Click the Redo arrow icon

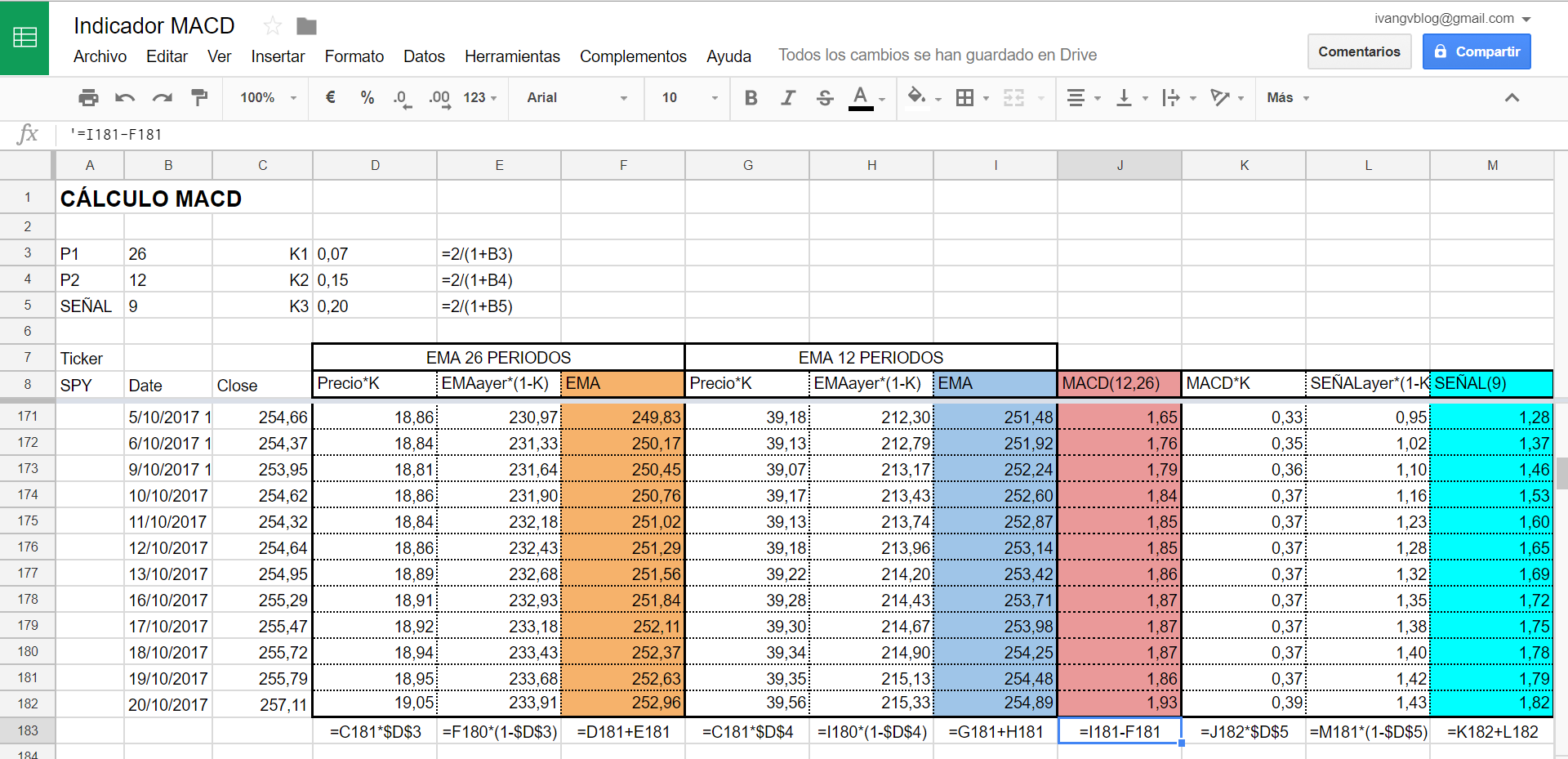tap(162, 98)
